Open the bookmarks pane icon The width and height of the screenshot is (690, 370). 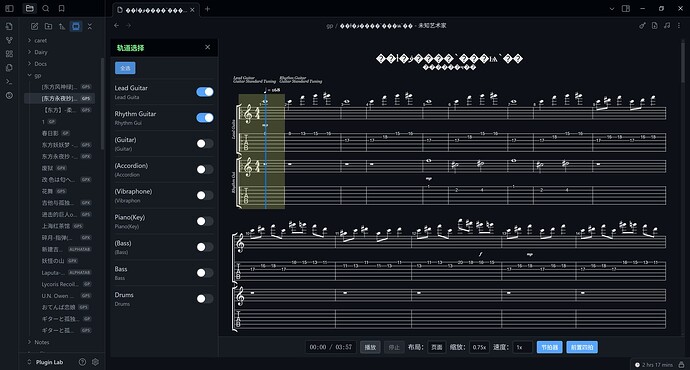[62, 8]
